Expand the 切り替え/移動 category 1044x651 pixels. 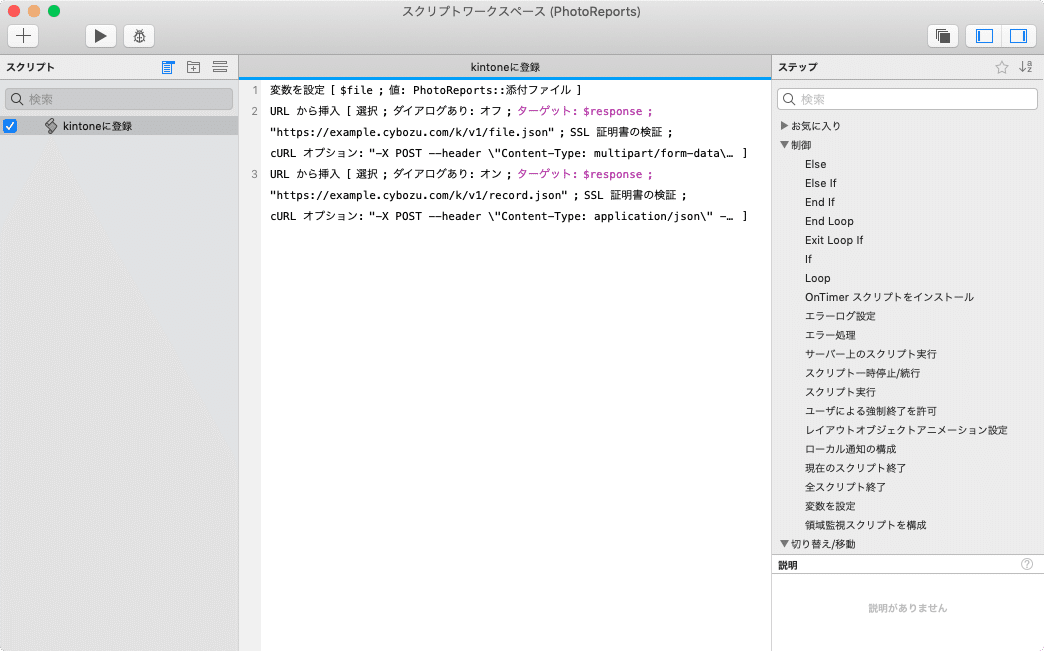tap(785, 543)
